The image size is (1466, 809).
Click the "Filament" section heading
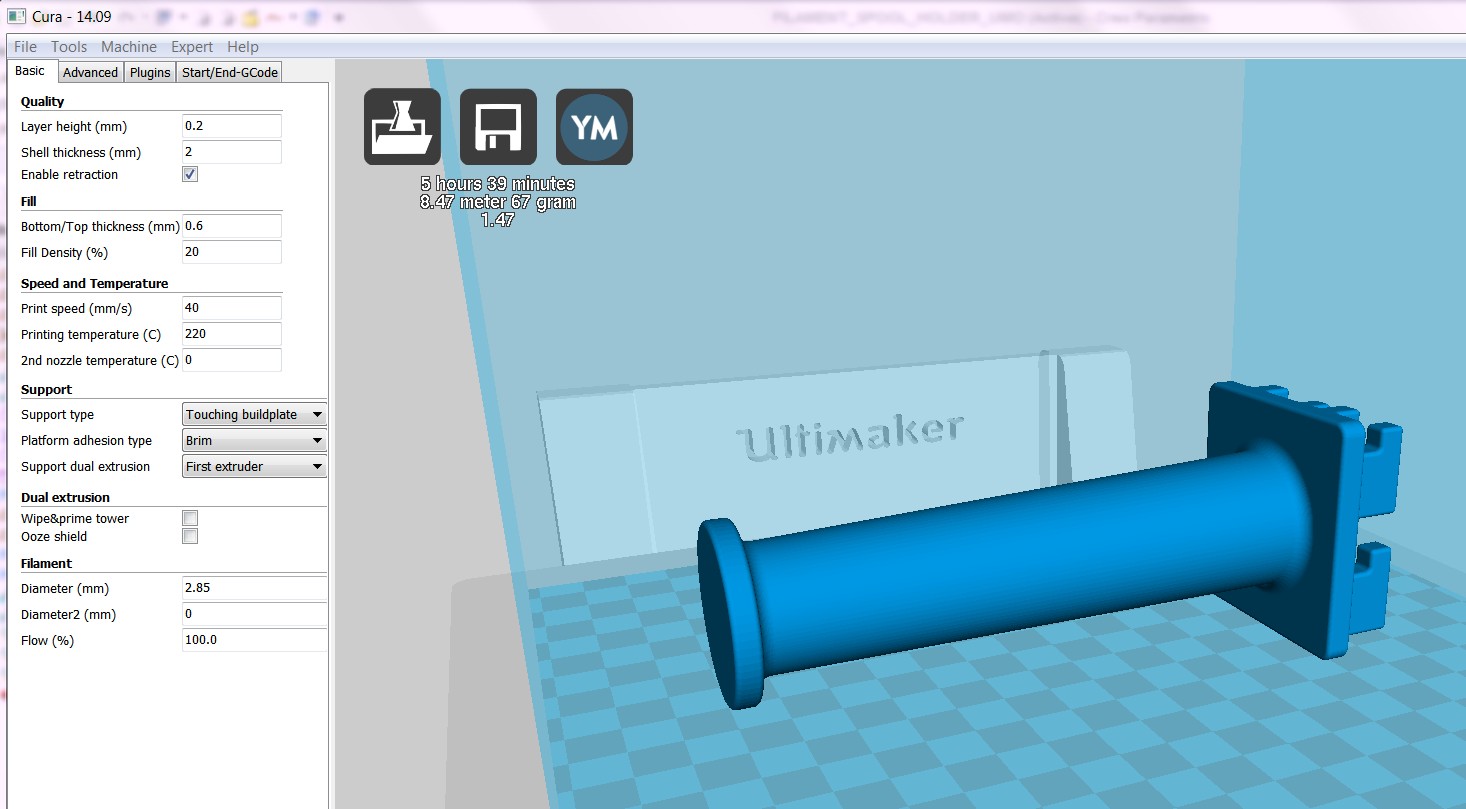click(x=46, y=563)
